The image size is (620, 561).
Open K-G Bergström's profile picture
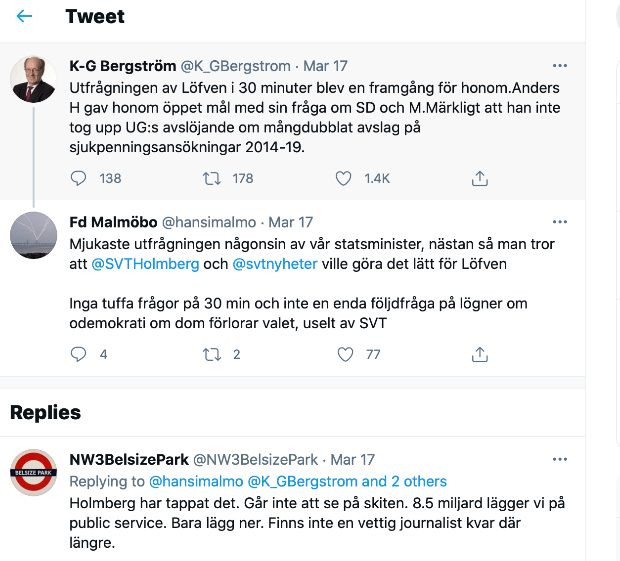[33, 79]
